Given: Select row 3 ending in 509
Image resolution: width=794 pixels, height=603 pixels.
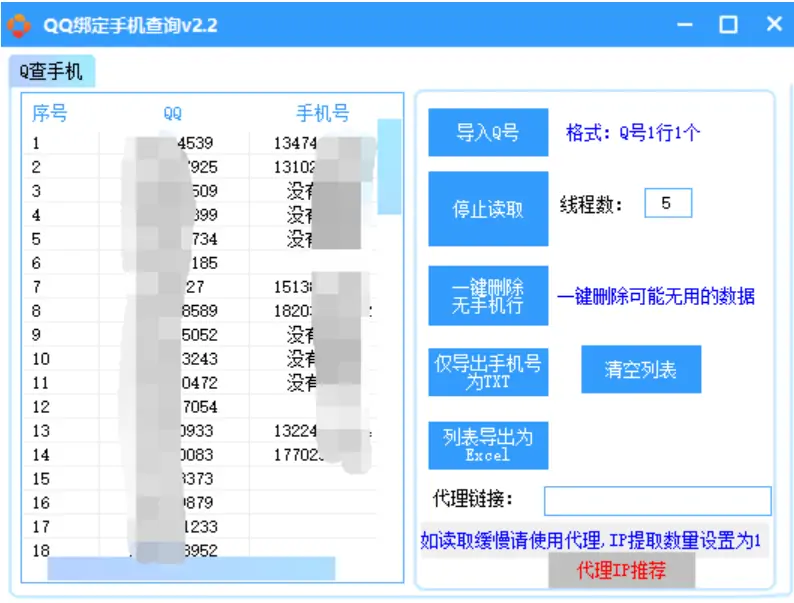Looking at the screenshot, I should (201, 191).
